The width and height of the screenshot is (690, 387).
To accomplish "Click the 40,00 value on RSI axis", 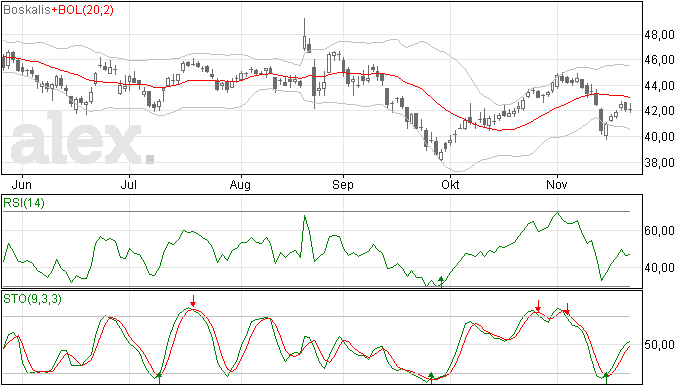I will click(x=659, y=268).
